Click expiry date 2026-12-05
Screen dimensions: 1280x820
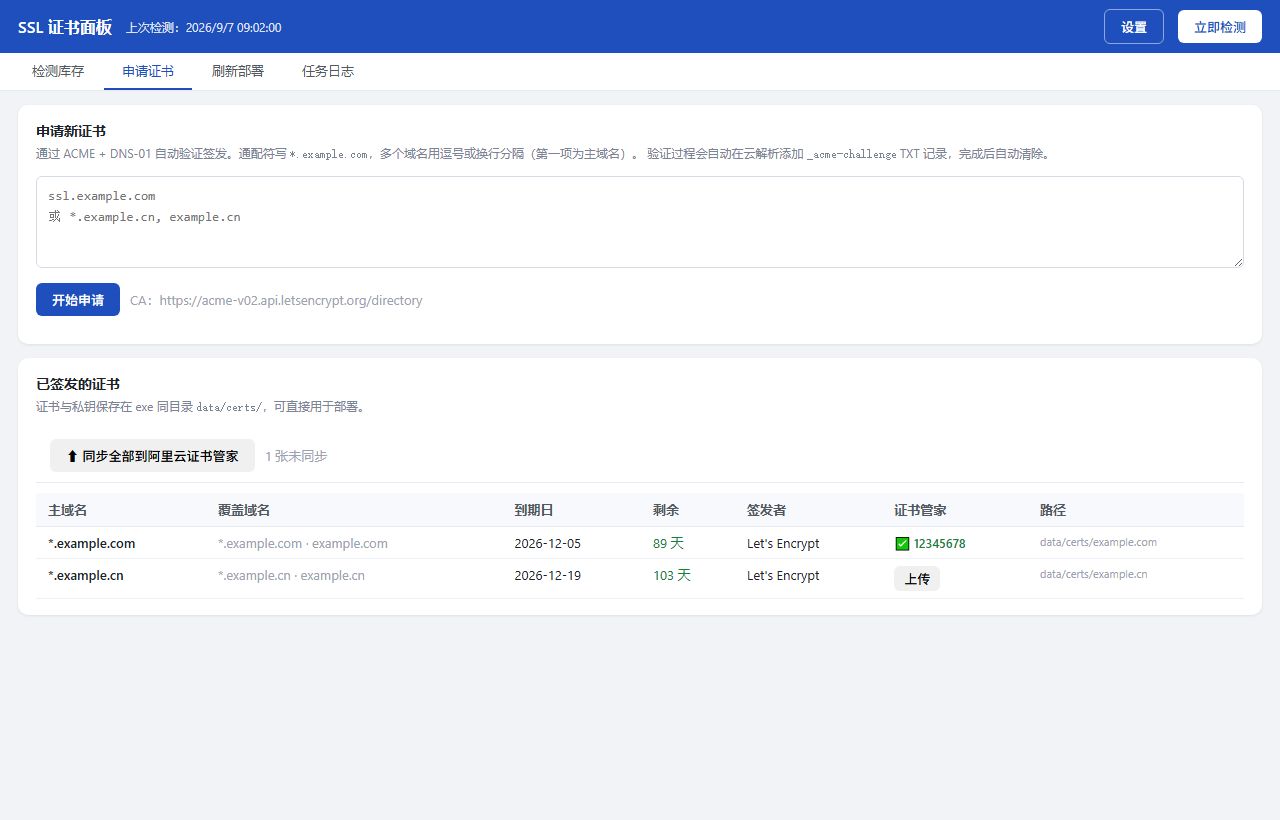(547, 544)
